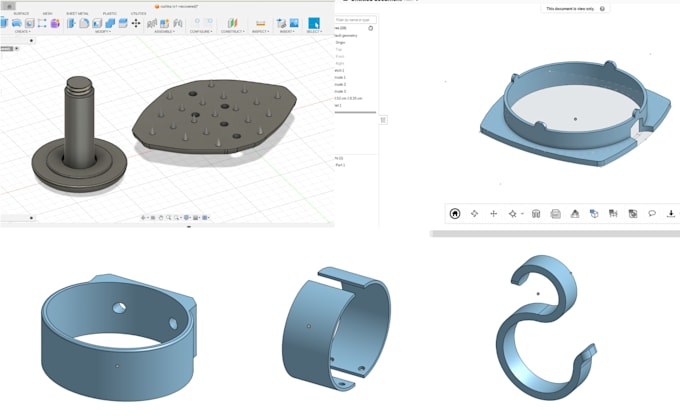Select the Front plane in feature list
Screen dimensions: 680x420
pyautogui.click(x=340, y=56)
